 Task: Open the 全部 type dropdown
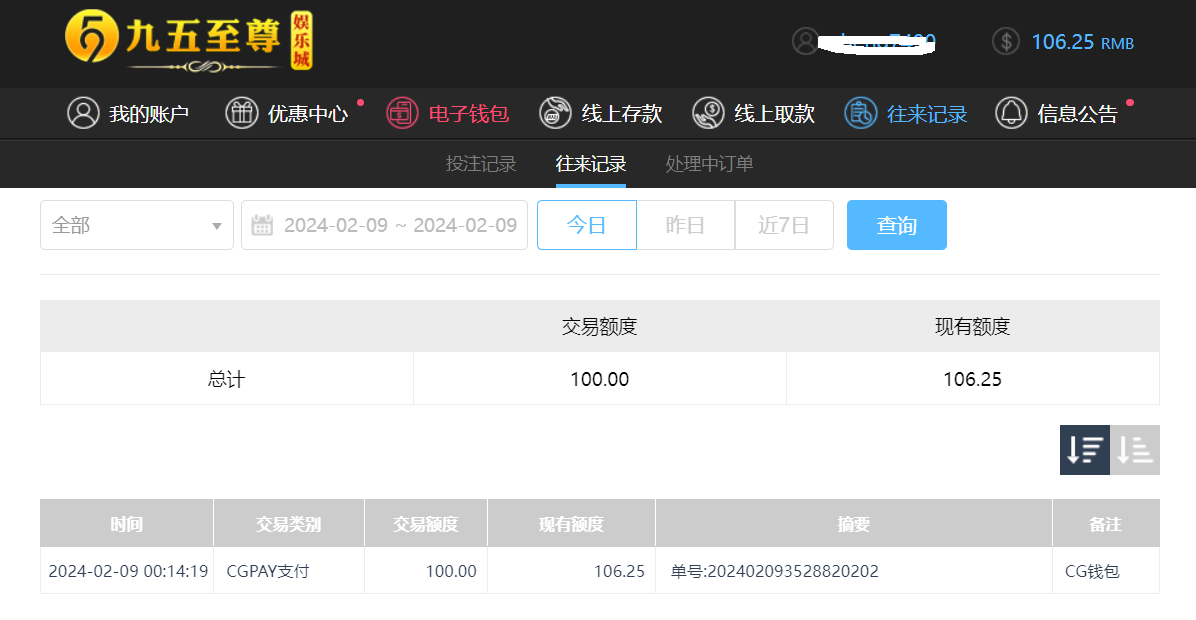(137, 225)
